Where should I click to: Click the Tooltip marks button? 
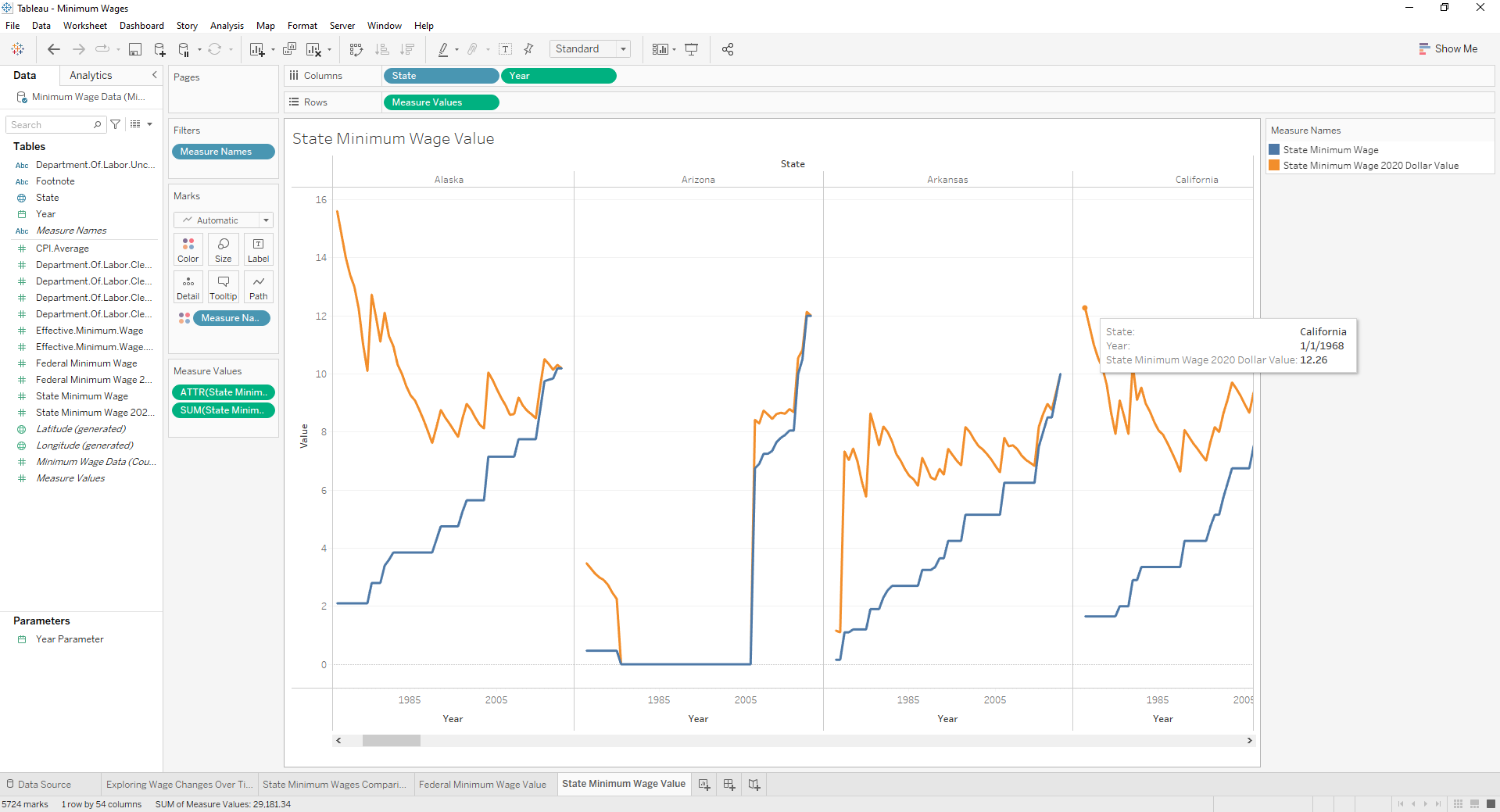coord(223,287)
